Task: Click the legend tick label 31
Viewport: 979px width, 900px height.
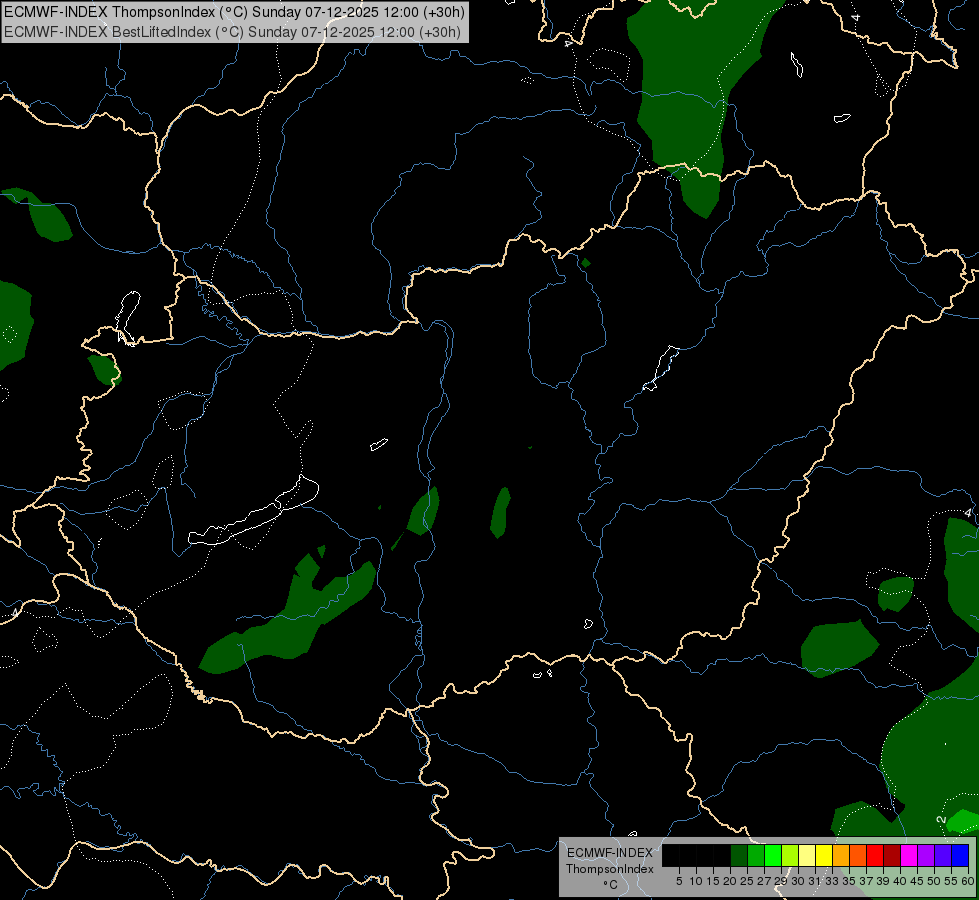Action: tap(815, 881)
